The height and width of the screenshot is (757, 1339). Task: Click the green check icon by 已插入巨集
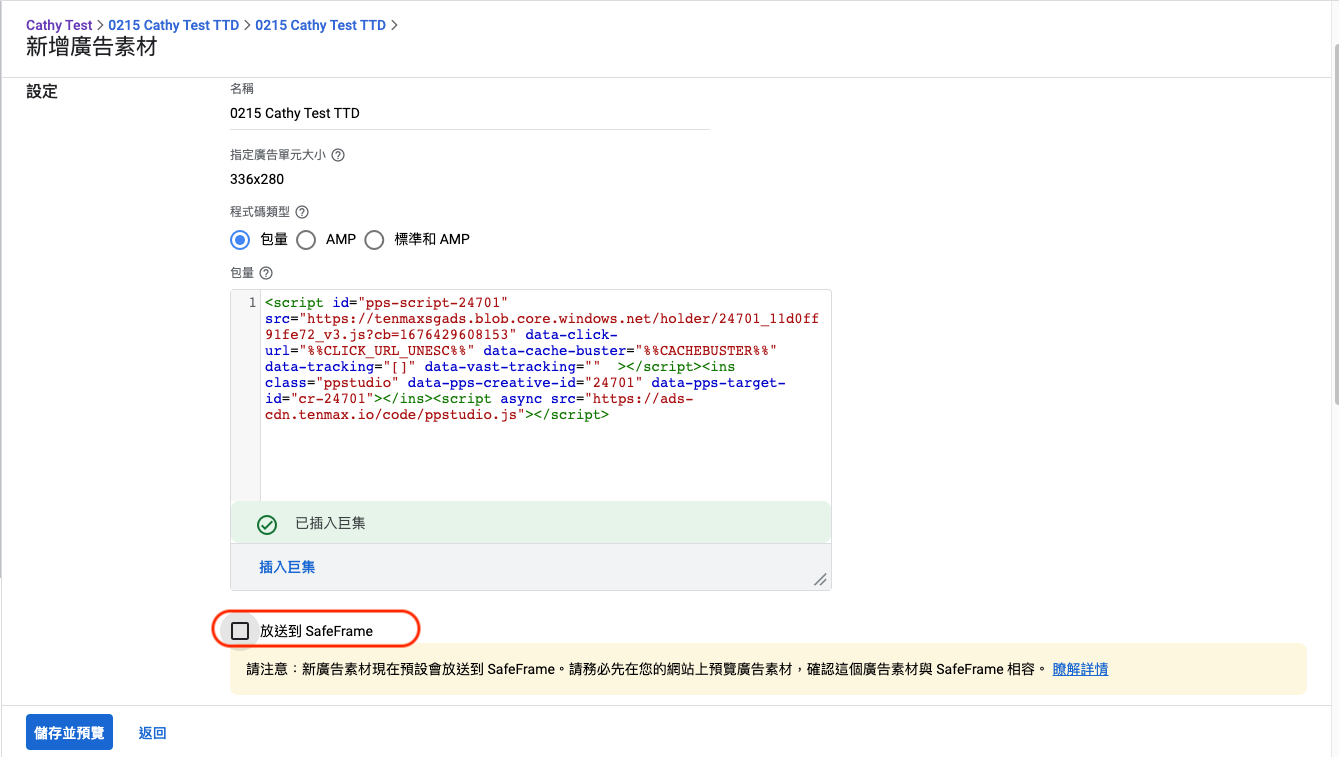[266, 524]
